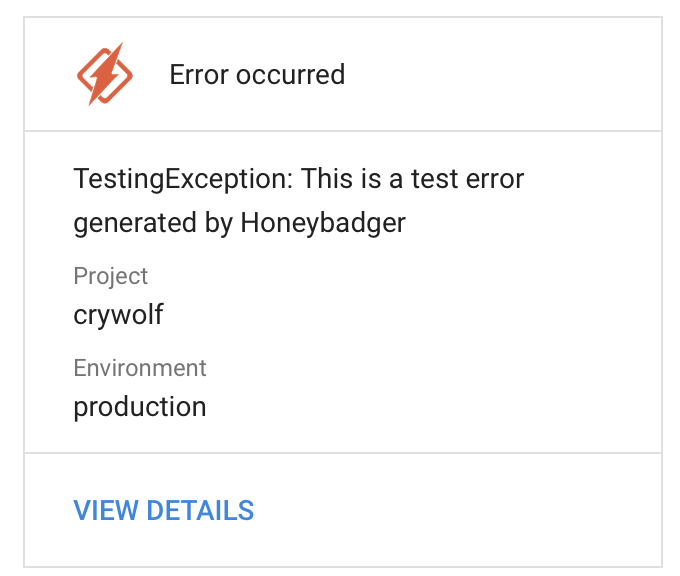Click the "Error occurred" header title
This screenshot has height=576, width=680.
257,74
